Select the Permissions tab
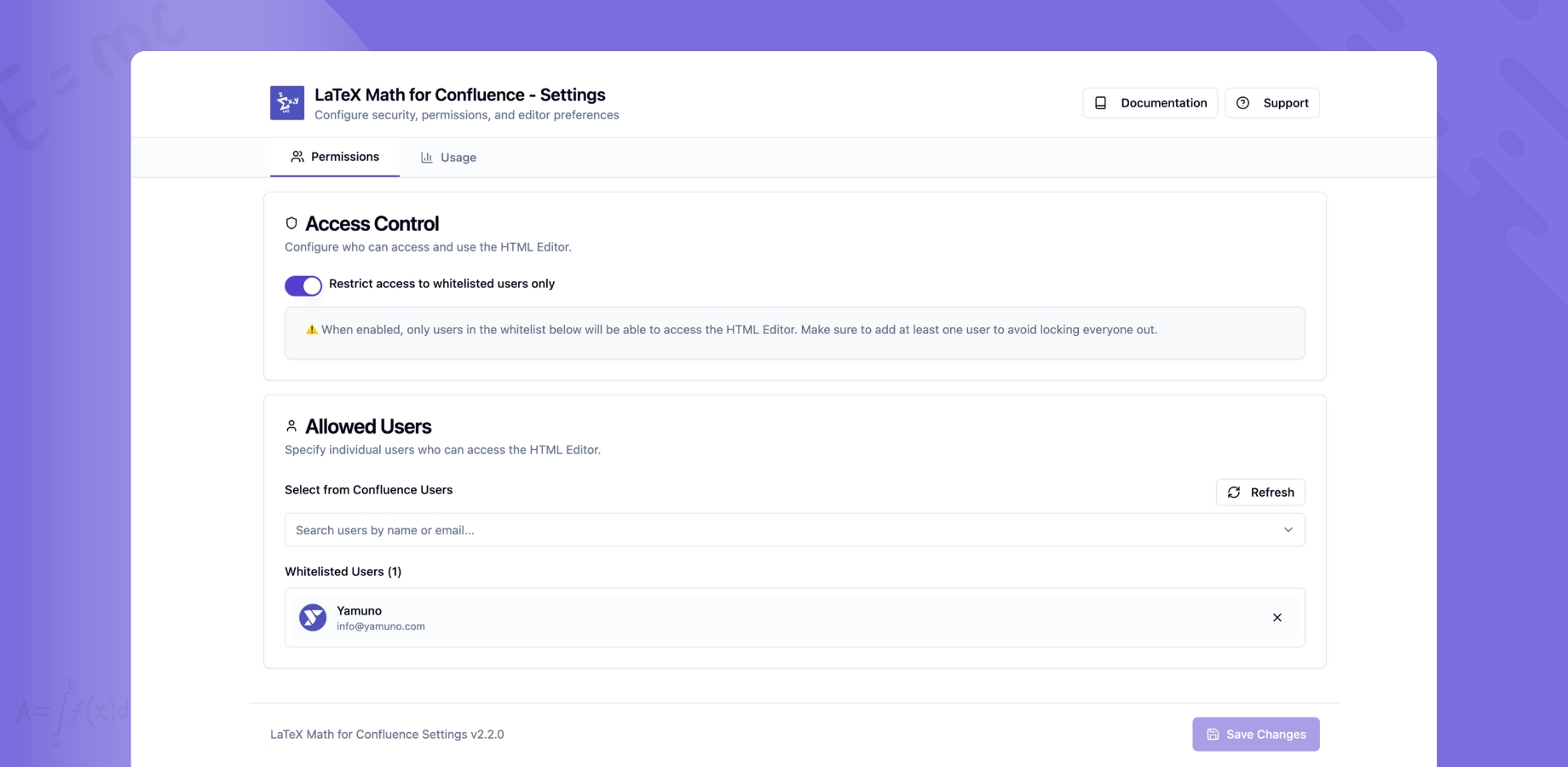 pyautogui.click(x=335, y=157)
